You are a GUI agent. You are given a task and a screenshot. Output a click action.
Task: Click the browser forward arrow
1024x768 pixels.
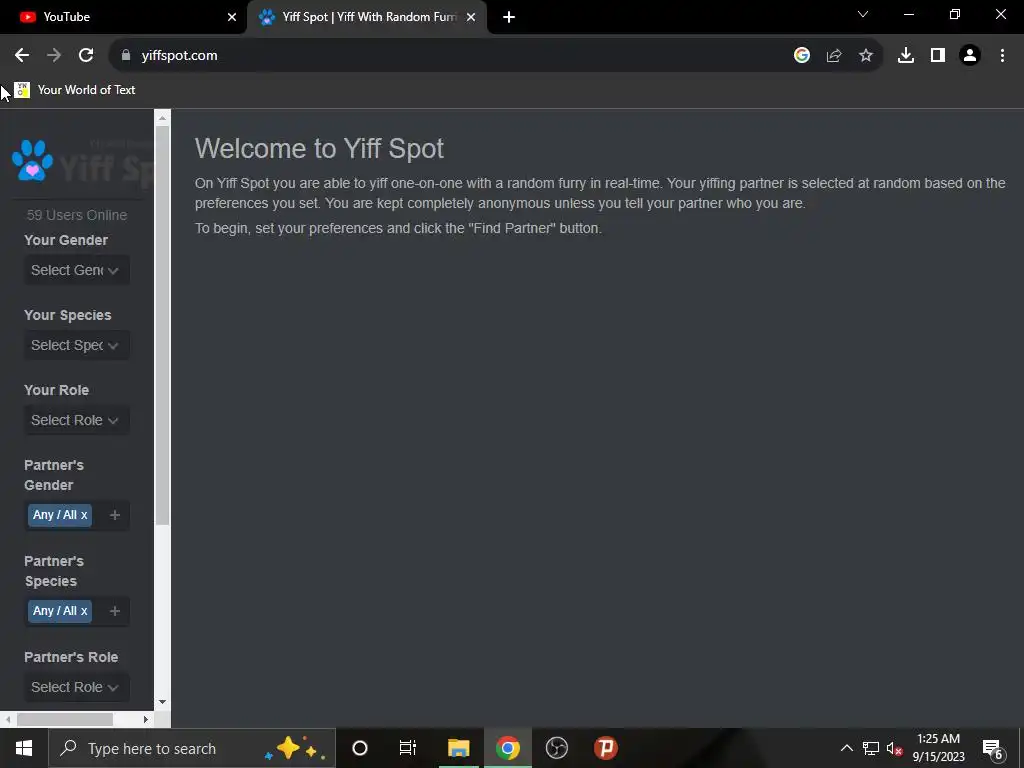54,56
